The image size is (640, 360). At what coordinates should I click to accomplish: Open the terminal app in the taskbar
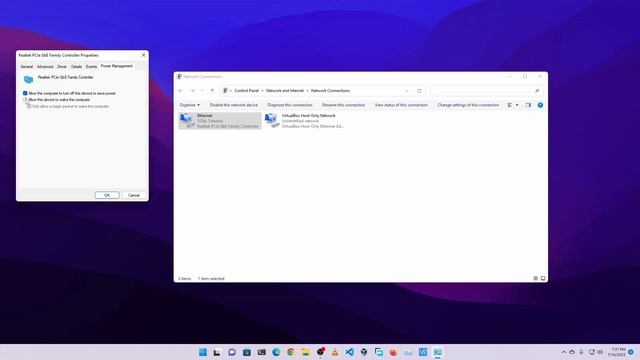click(x=261, y=352)
